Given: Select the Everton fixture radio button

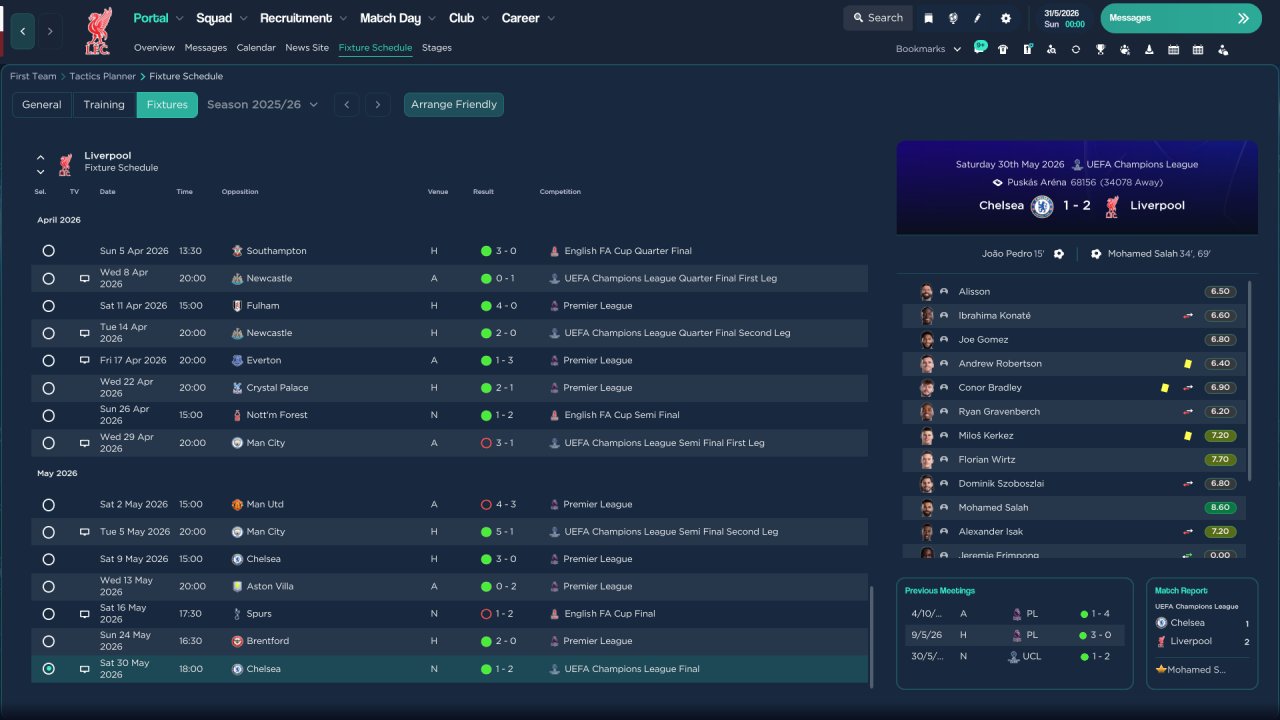Looking at the screenshot, I should (48, 360).
